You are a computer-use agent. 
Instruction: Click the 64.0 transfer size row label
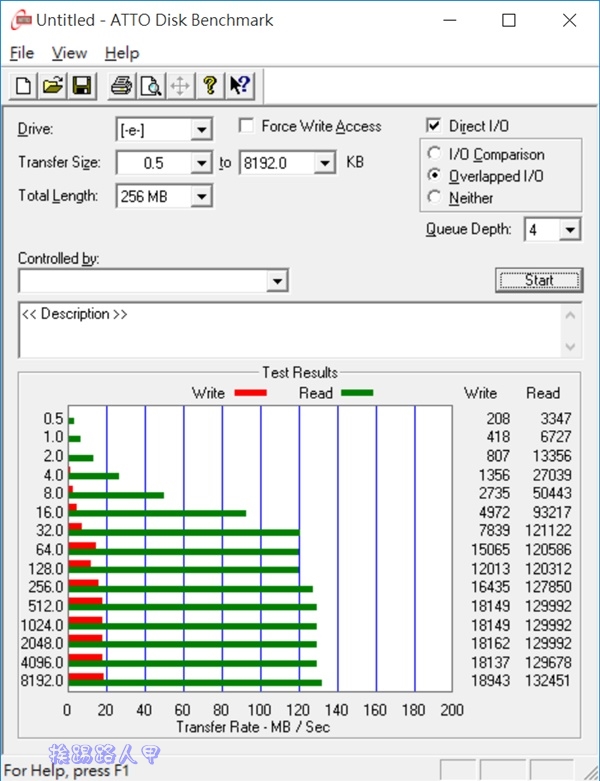pyautogui.click(x=49, y=550)
